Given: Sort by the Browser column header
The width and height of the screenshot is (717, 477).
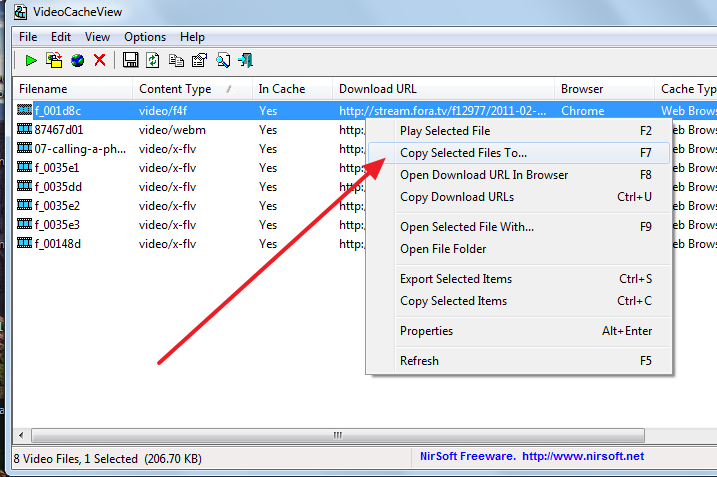Looking at the screenshot, I should [x=605, y=89].
